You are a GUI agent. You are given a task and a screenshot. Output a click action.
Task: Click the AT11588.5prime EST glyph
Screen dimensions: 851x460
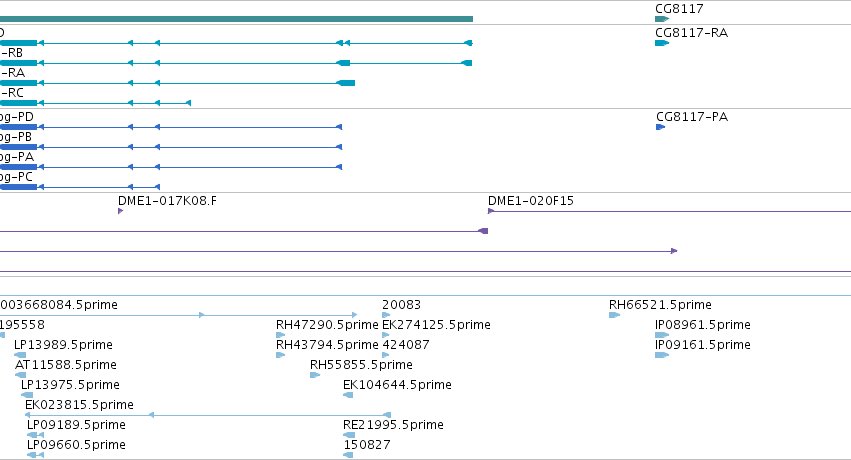21,375
